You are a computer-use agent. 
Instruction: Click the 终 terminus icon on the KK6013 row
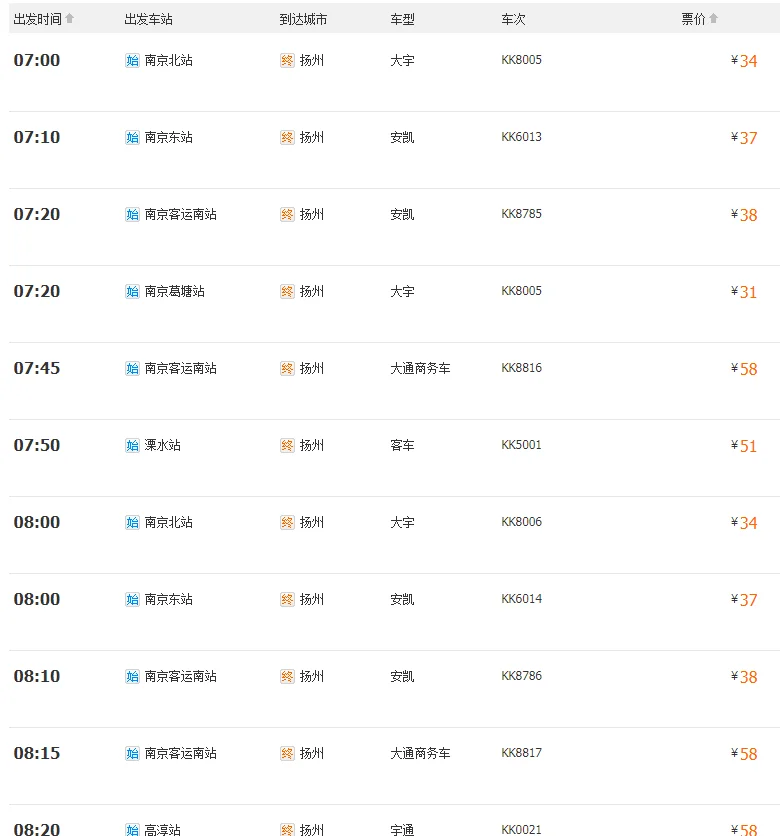tap(287, 137)
